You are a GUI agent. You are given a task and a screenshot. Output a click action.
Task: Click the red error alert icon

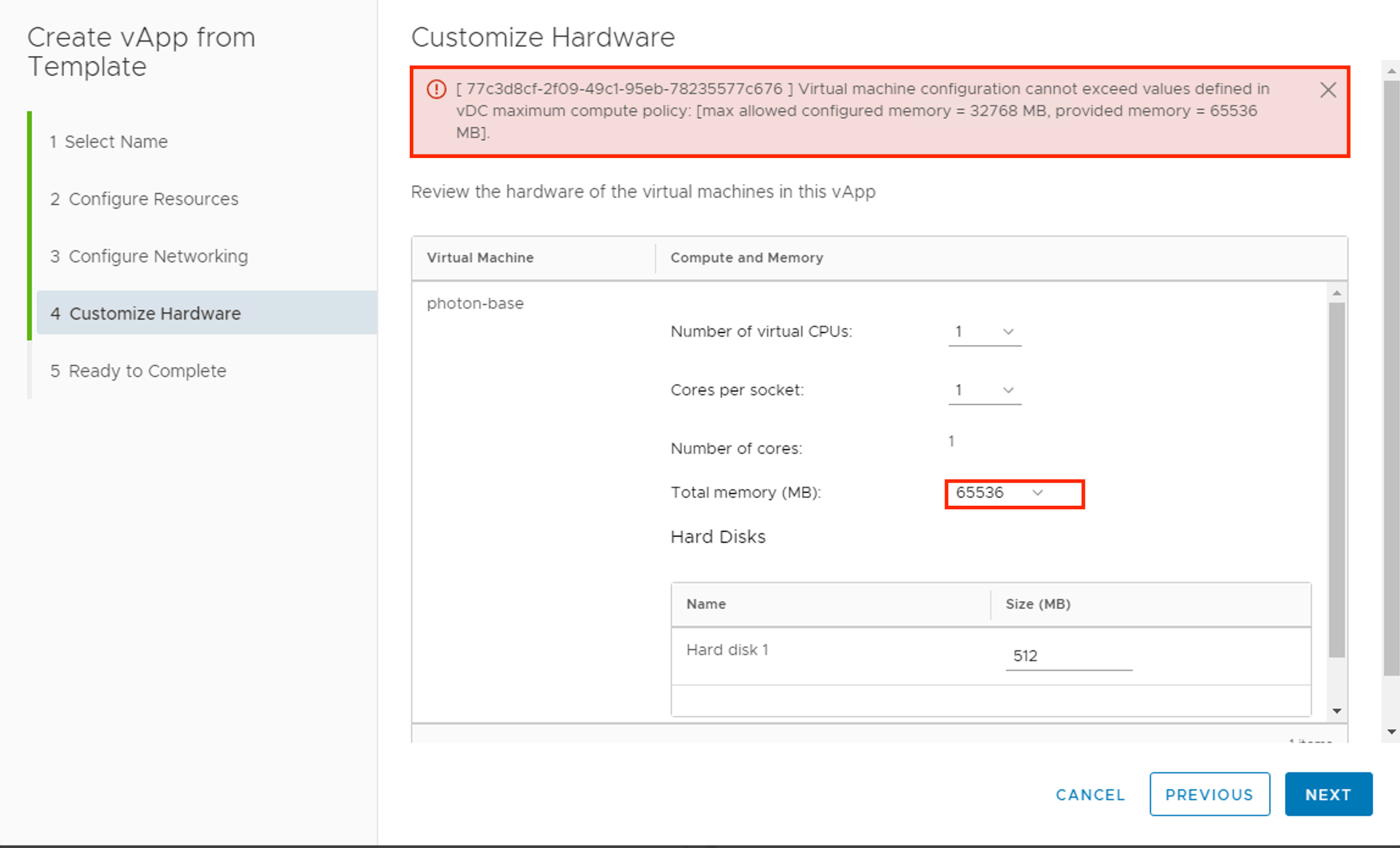[x=436, y=89]
